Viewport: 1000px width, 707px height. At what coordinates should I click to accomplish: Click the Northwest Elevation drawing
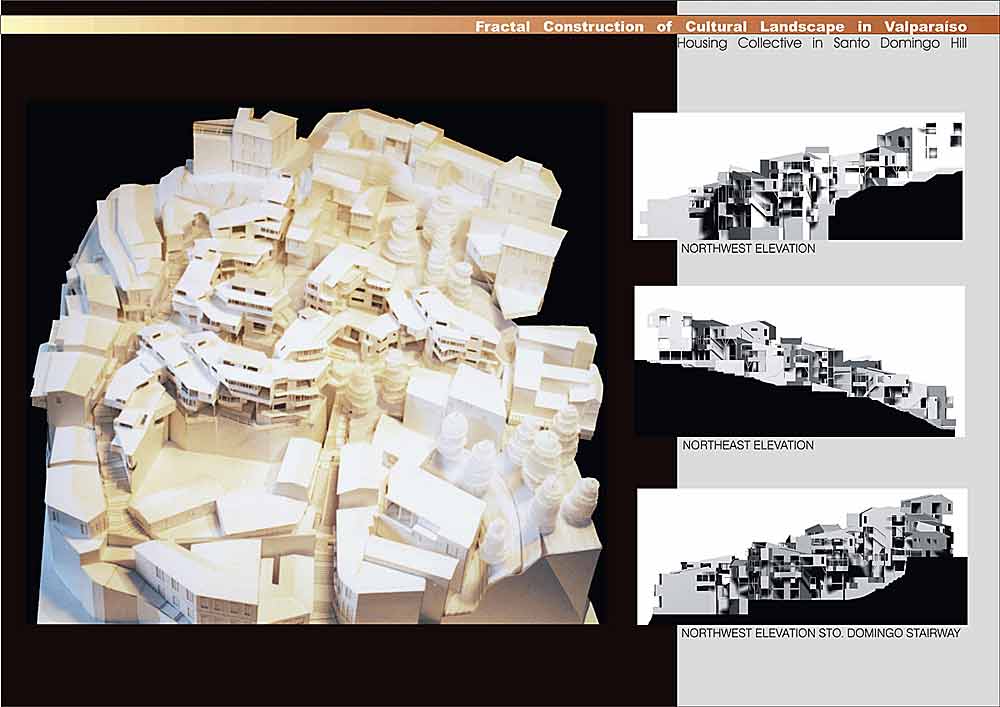(x=798, y=177)
